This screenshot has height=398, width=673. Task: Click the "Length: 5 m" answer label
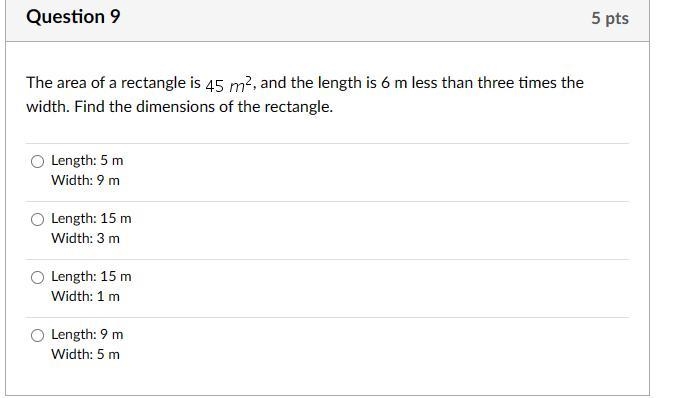pos(87,161)
